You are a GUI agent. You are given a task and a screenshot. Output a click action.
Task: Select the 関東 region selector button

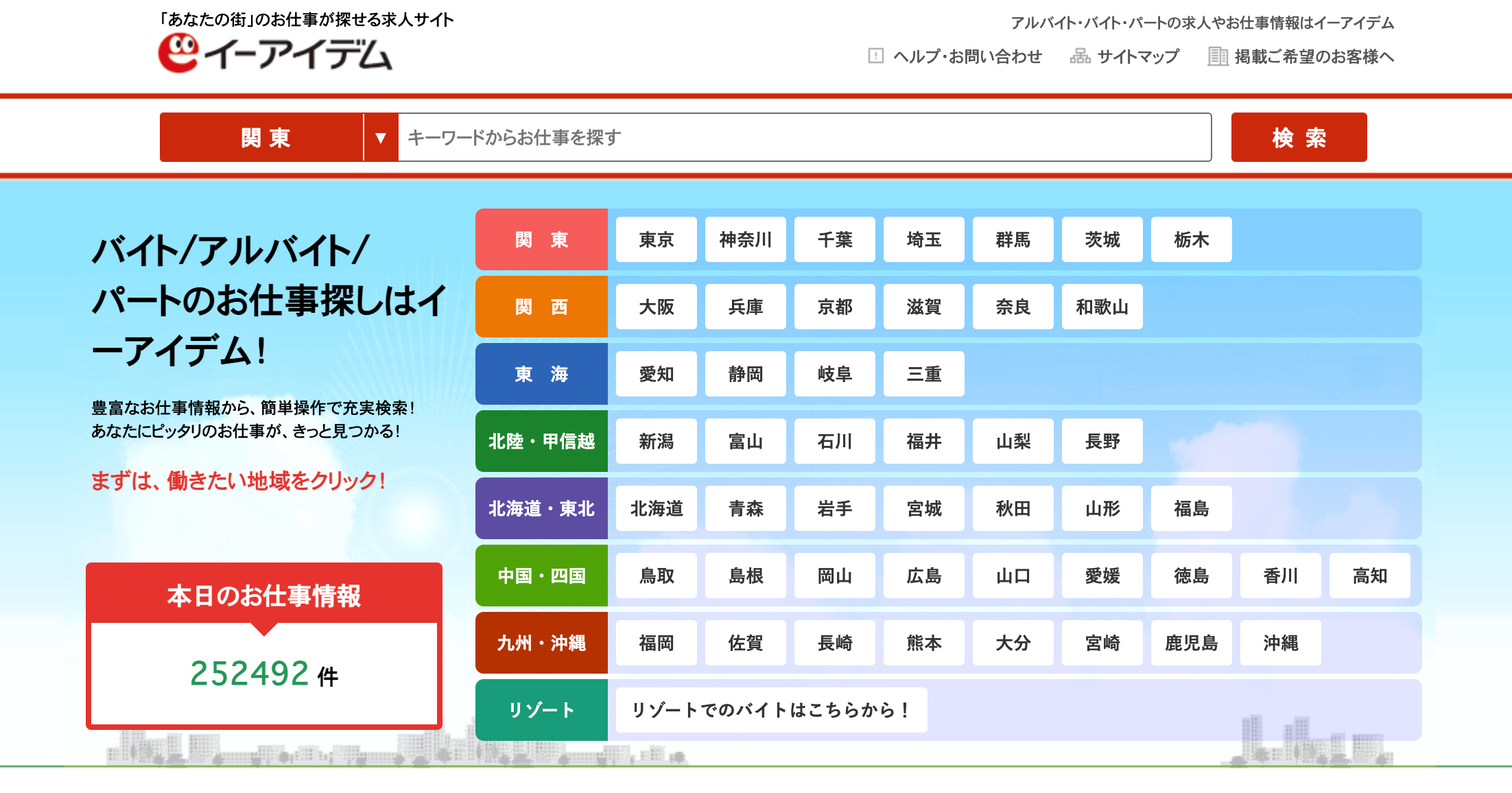point(264,138)
